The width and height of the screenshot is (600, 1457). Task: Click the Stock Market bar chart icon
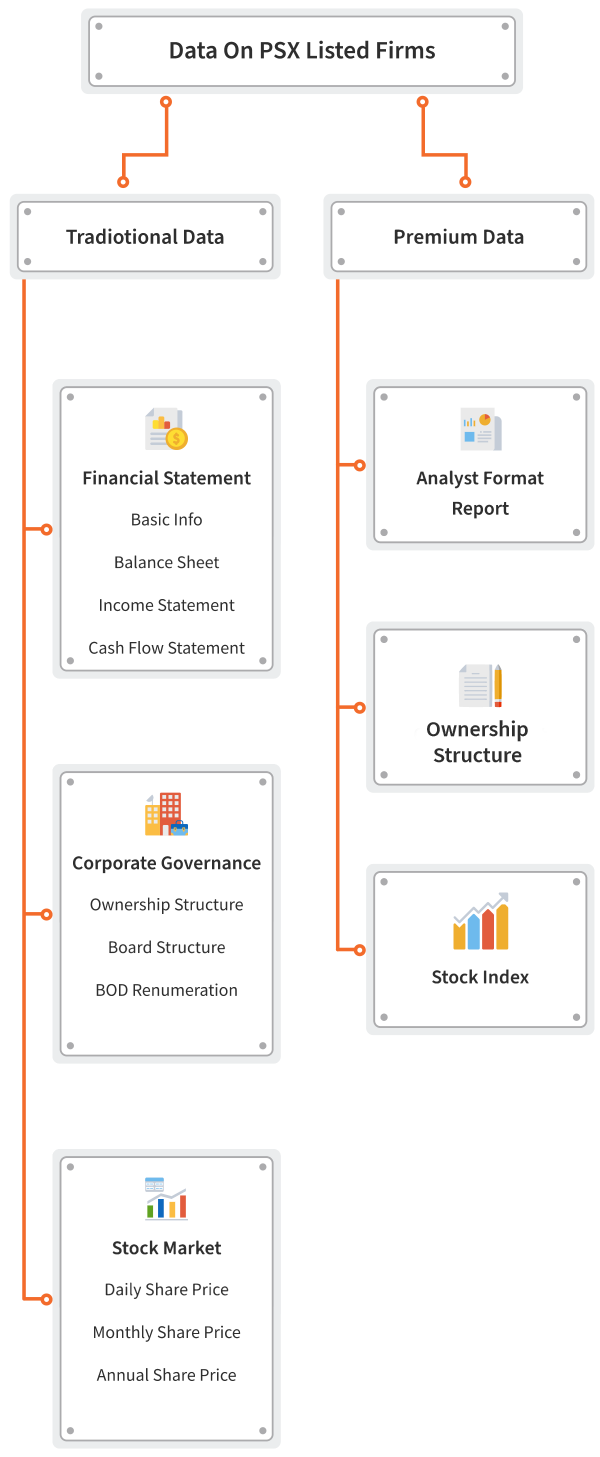(x=166, y=1199)
